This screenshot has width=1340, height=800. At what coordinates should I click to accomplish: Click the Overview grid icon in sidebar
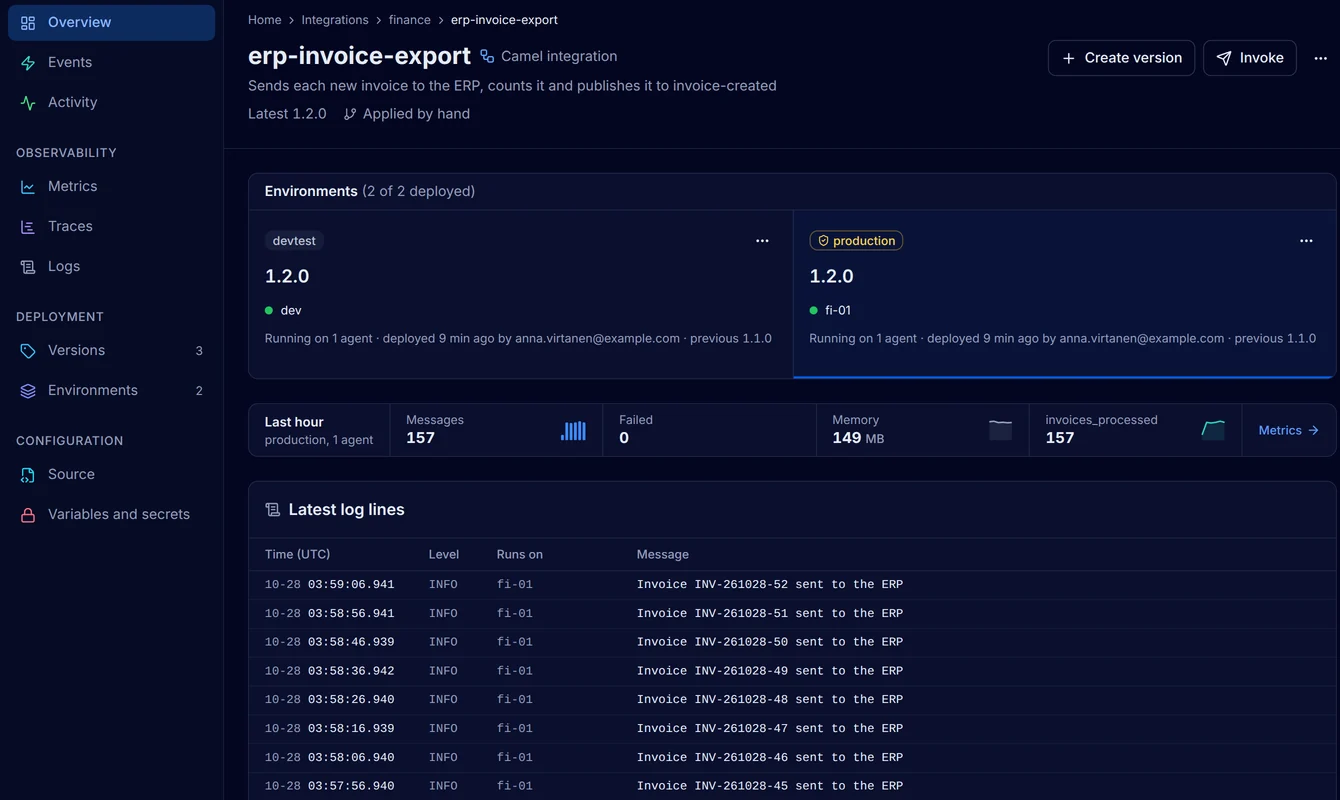click(28, 22)
